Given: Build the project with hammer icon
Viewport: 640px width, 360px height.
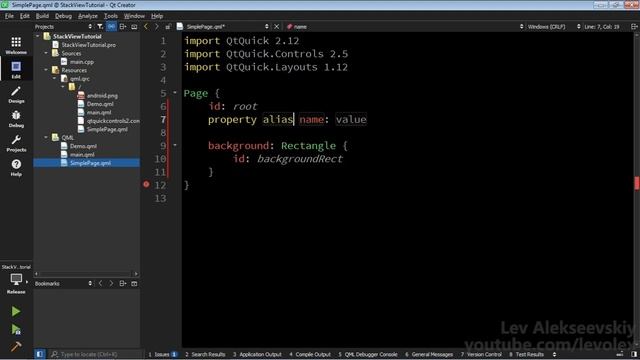Looking at the screenshot, I should click(x=16, y=347).
